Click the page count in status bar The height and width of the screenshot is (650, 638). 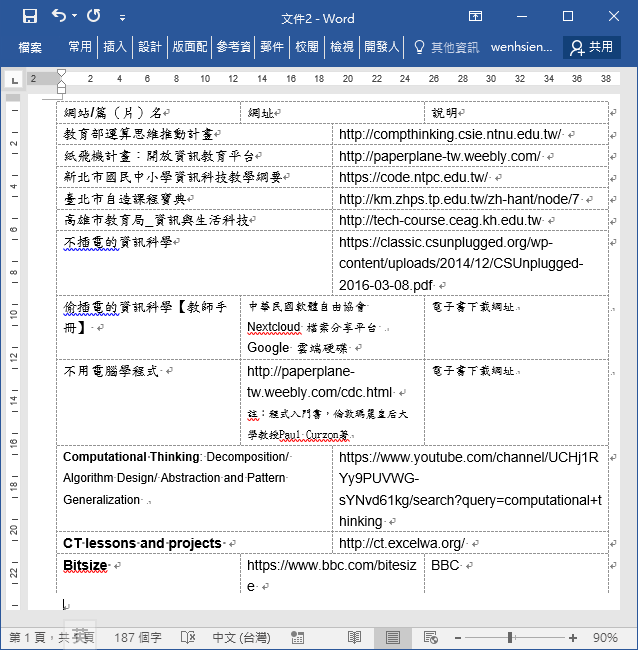click(x=52, y=638)
